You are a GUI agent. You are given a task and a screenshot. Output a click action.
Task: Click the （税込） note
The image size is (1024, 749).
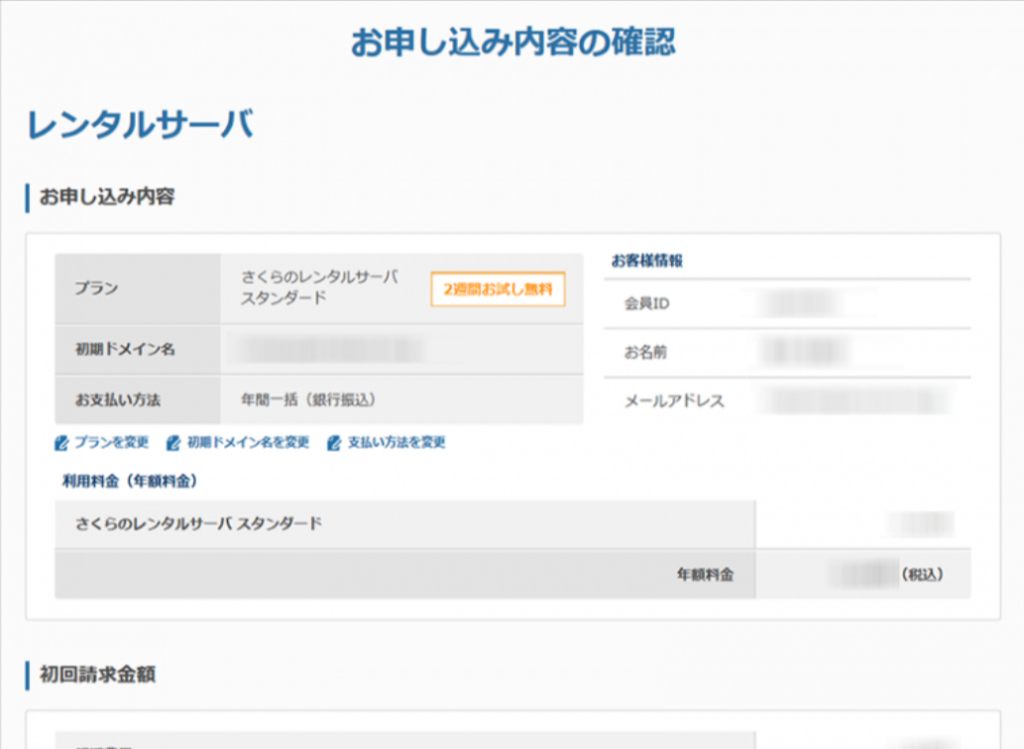click(x=923, y=575)
